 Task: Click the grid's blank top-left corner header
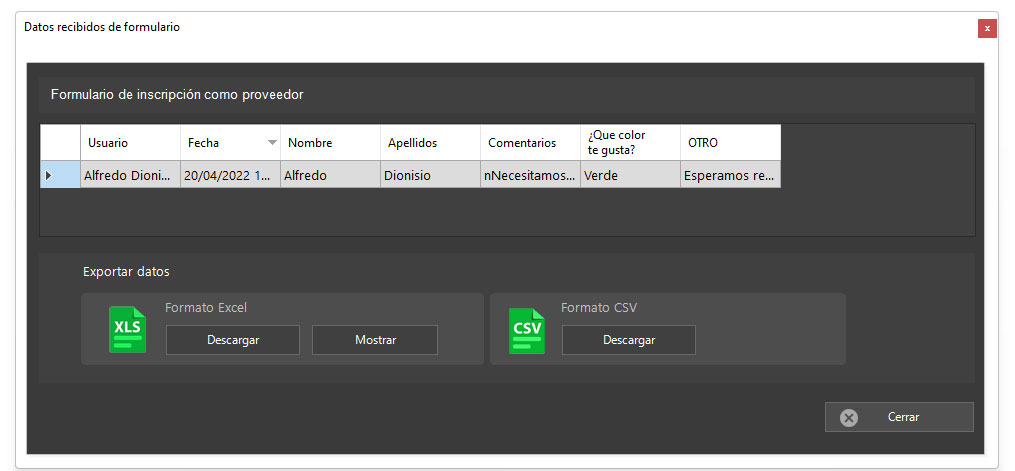[x=61, y=143]
